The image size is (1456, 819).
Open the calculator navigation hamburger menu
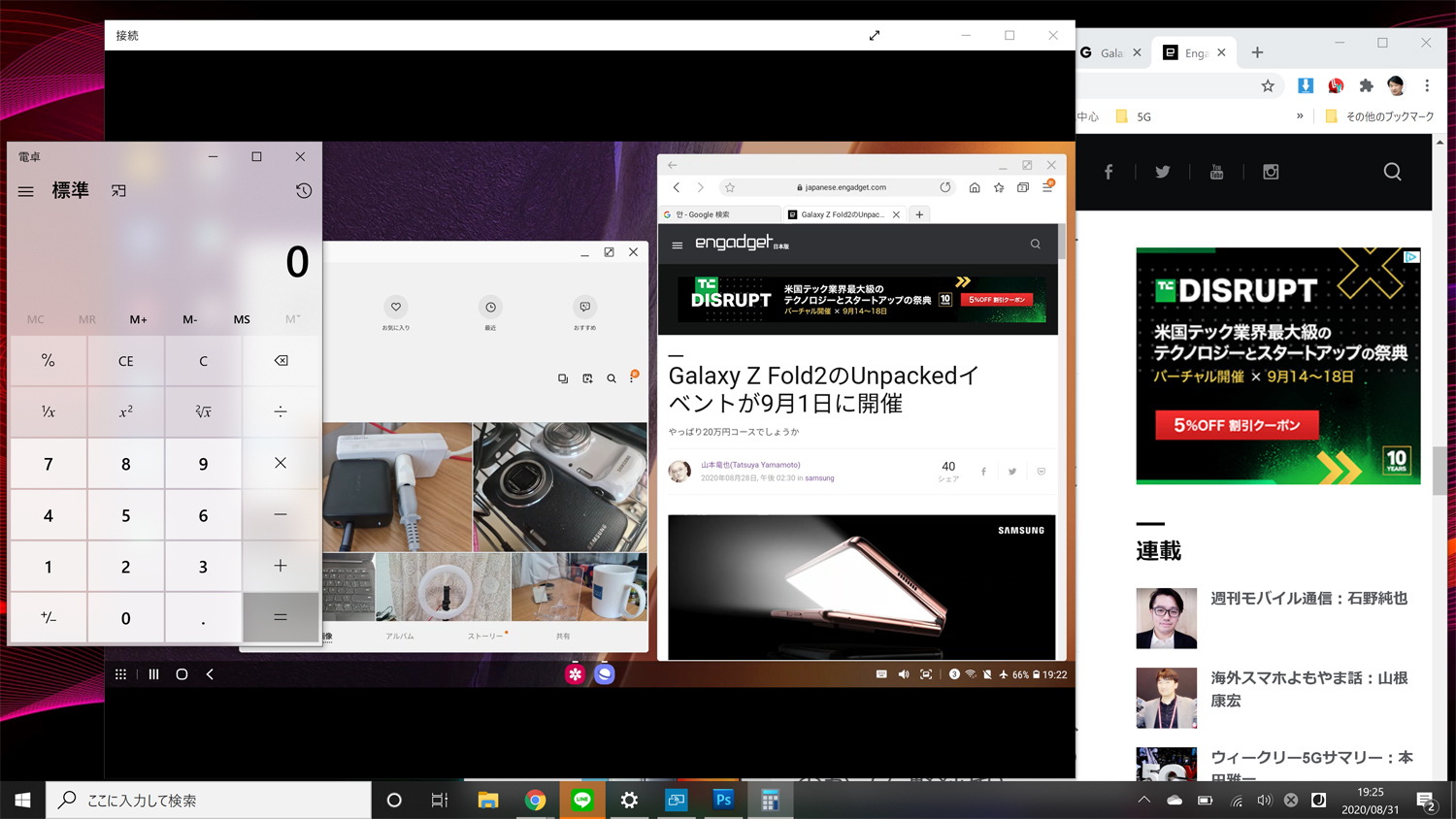[26, 191]
